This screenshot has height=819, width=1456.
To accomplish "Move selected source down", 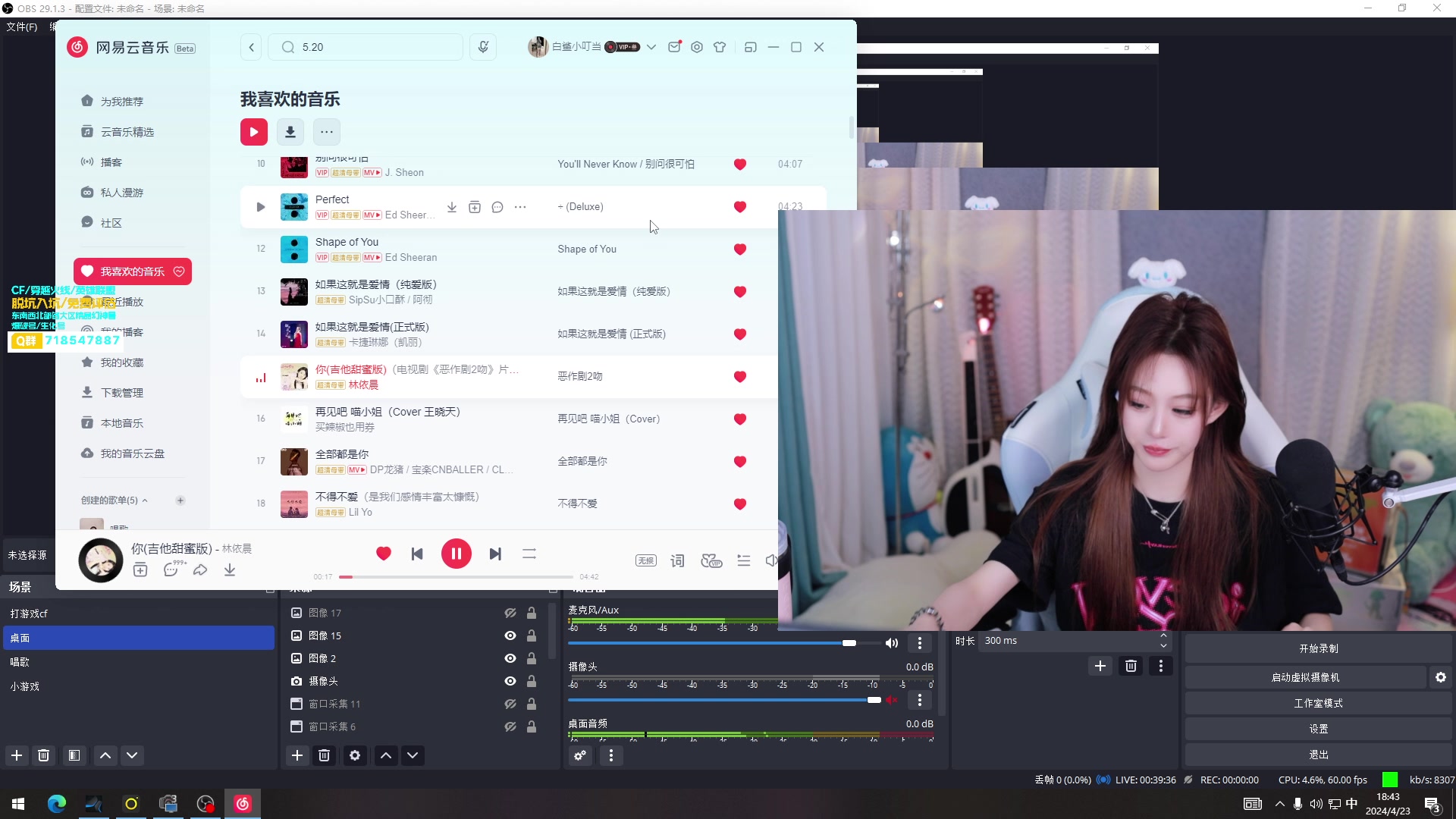I will 413,755.
